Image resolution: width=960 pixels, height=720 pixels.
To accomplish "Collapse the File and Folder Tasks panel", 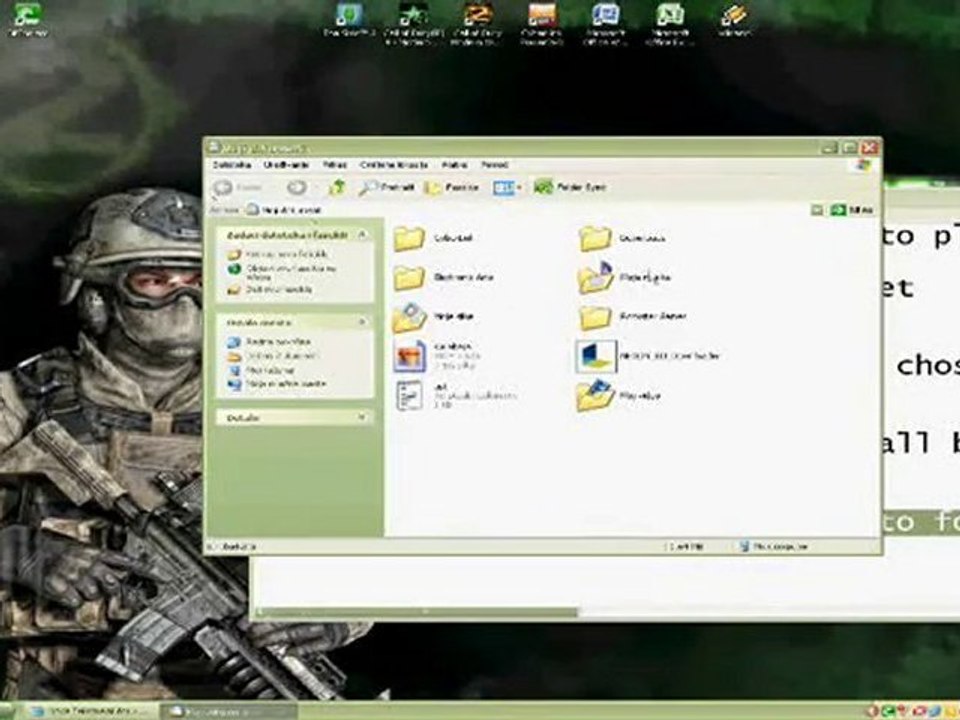I will pyautogui.click(x=362, y=235).
